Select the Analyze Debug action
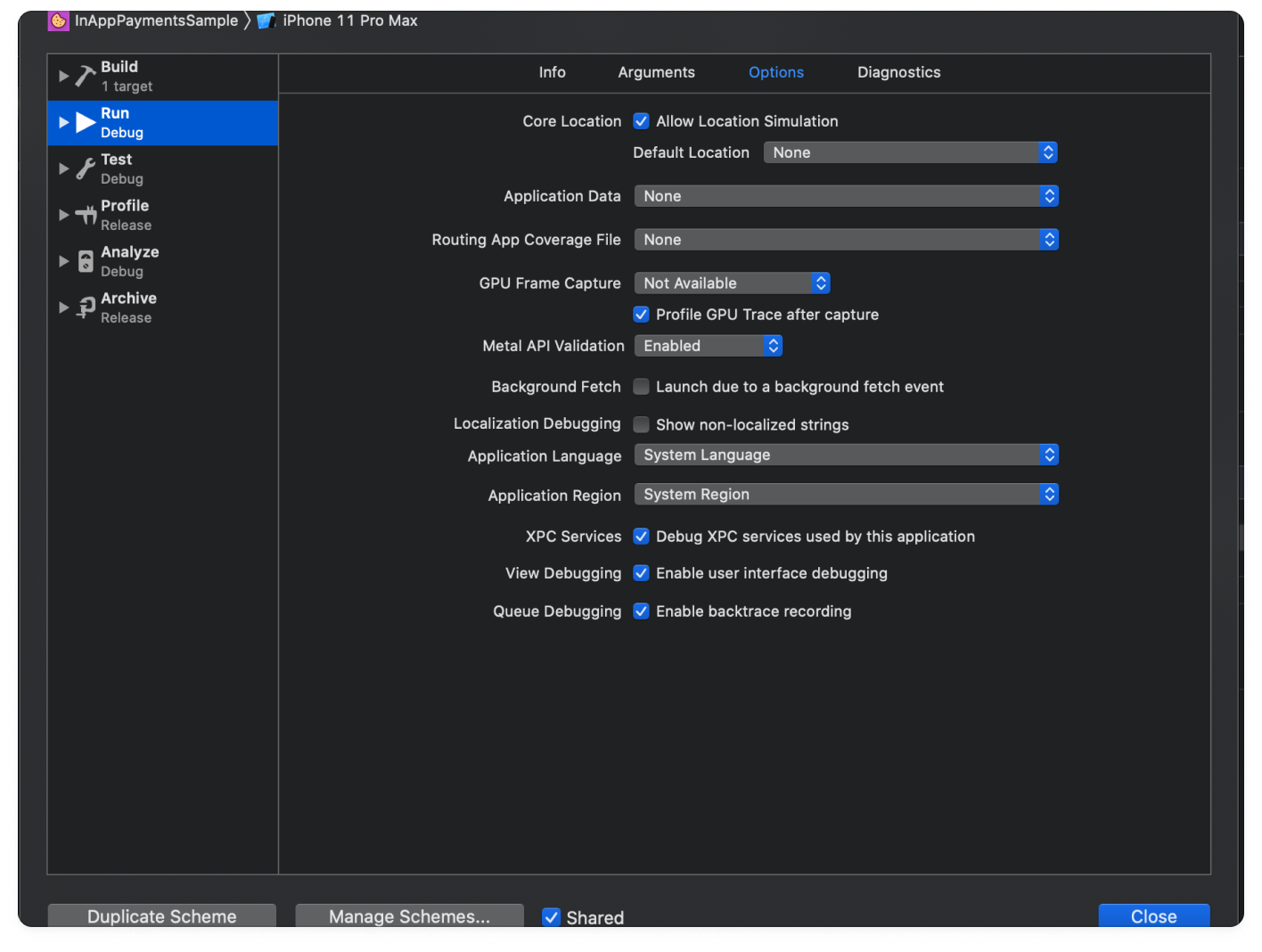This screenshot has height=952, width=1262. click(x=162, y=262)
